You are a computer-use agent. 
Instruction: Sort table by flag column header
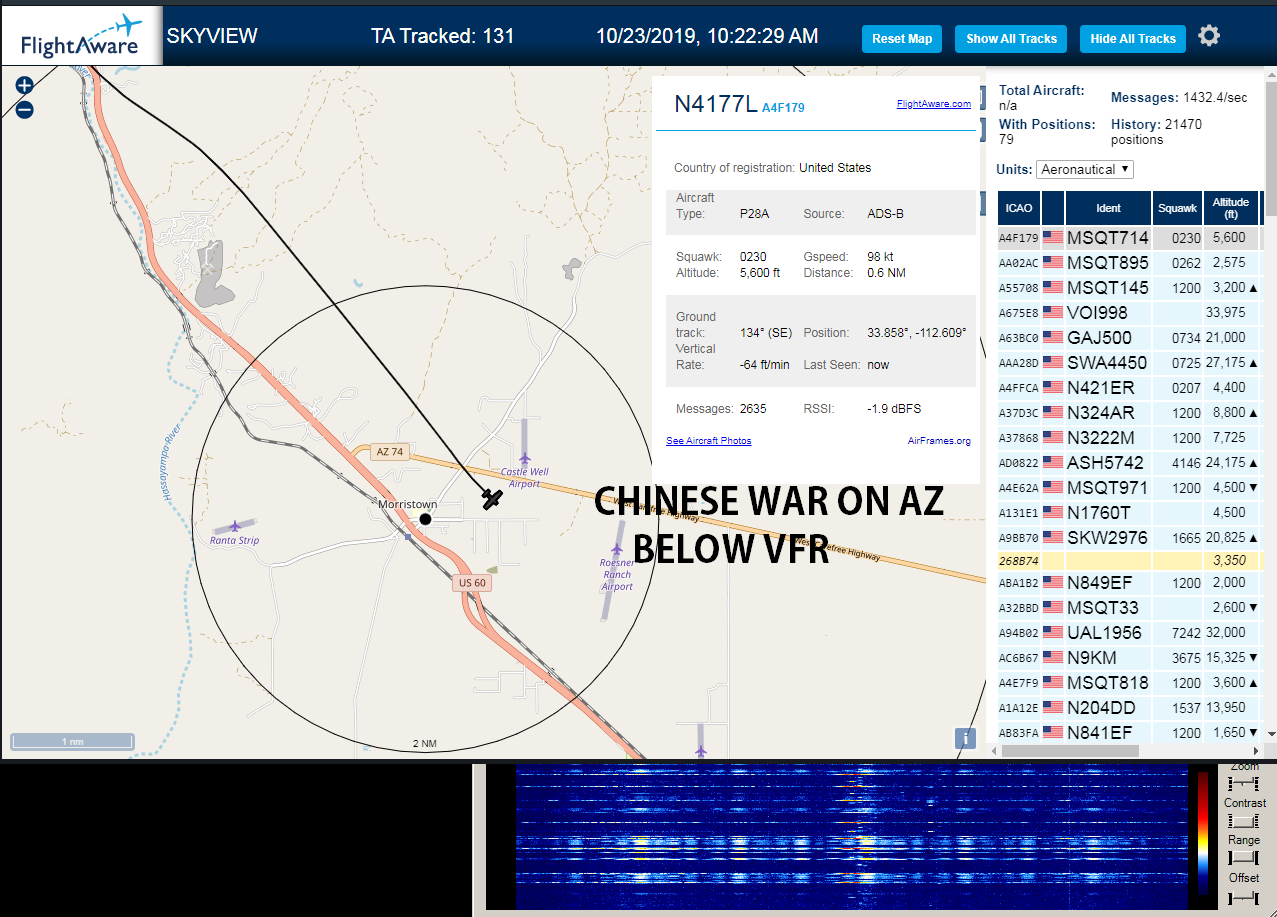(1053, 208)
